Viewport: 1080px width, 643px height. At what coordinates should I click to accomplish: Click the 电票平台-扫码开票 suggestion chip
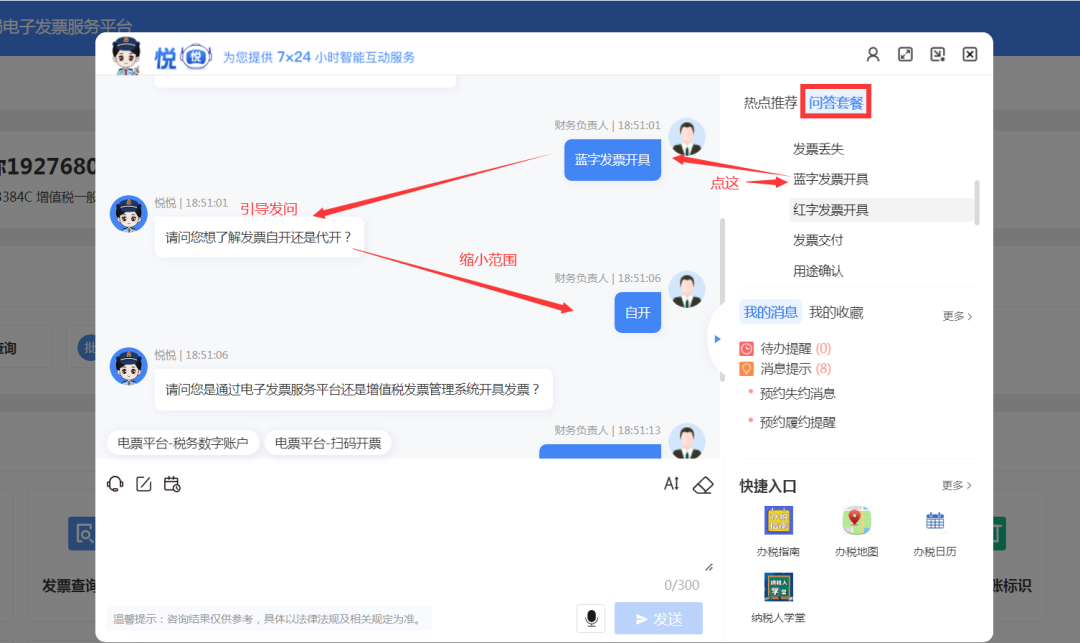pos(328,443)
